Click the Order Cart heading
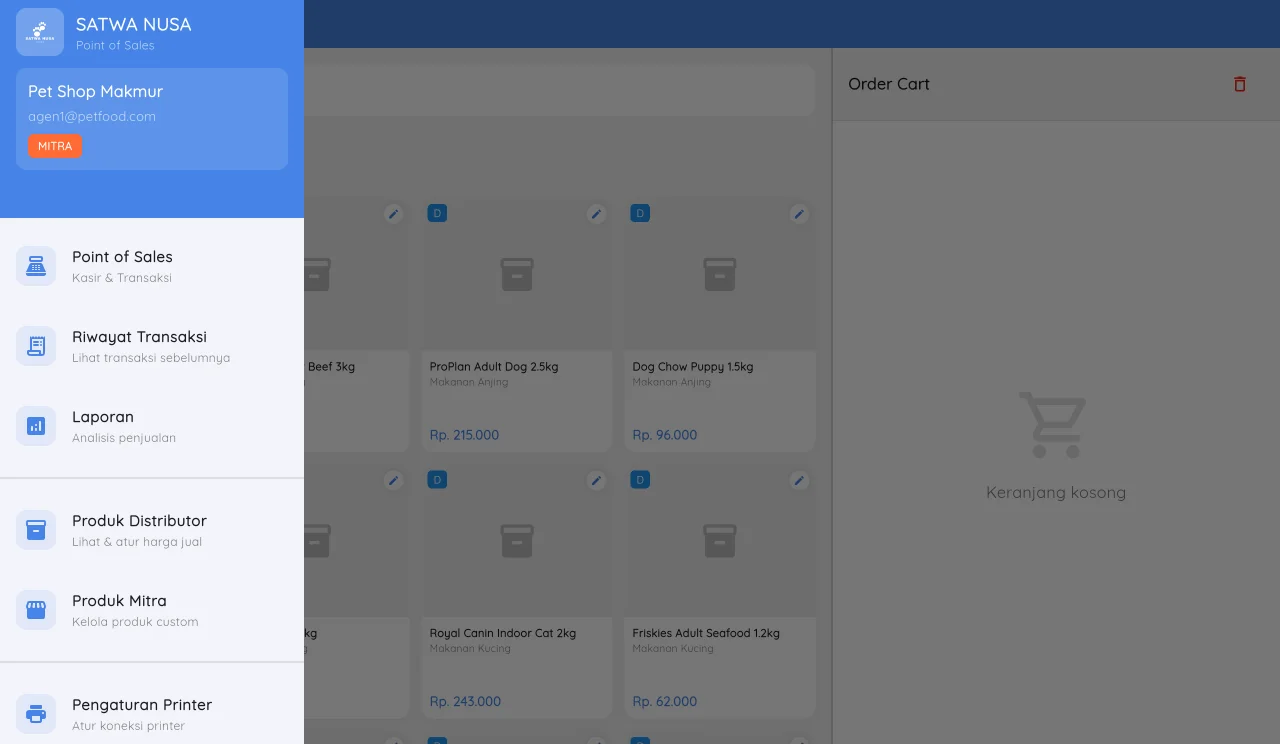This screenshot has width=1280, height=744. click(889, 84)
